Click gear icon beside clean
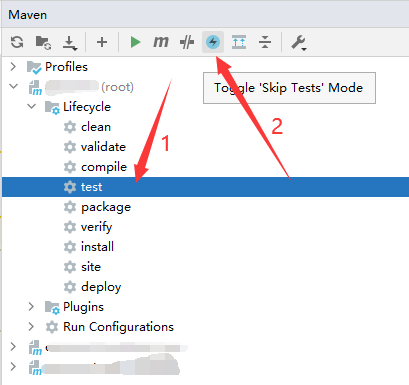The image size is (409, 385). 70,127
